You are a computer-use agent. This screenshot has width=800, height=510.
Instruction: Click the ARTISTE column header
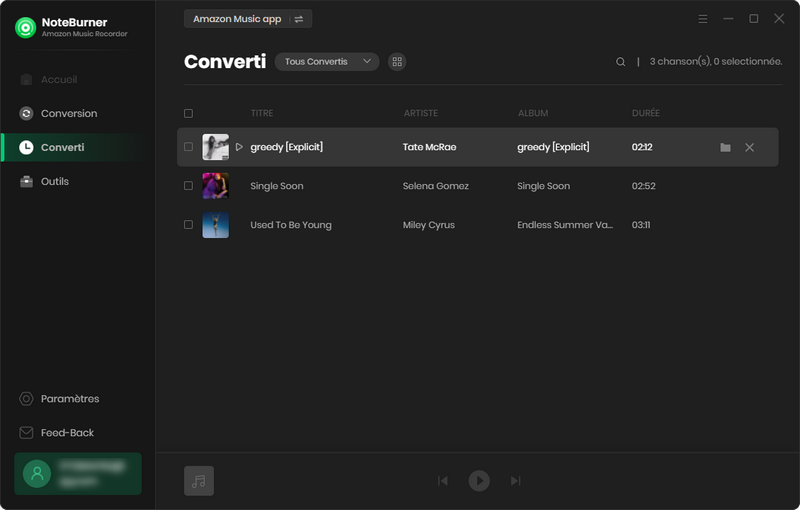point(420,113)
